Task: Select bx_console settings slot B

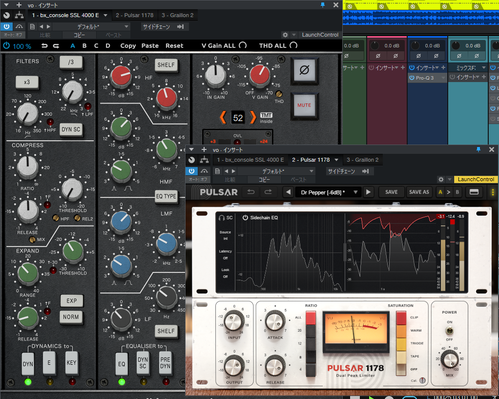Action: [84, 46]
